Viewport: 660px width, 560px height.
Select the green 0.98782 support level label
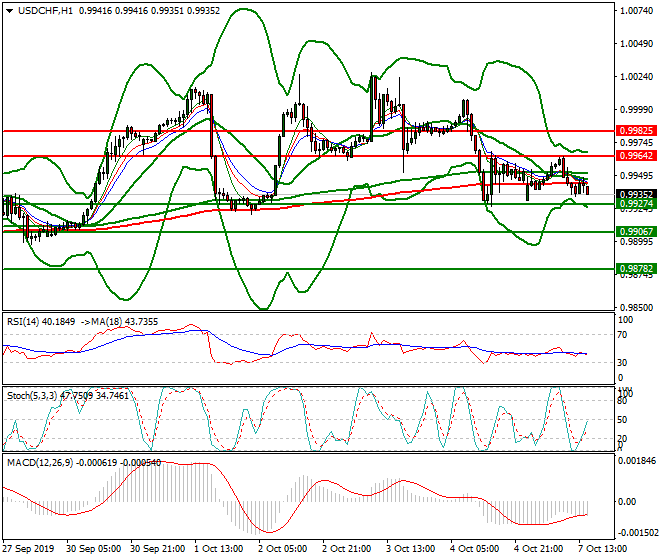(636, 269)
